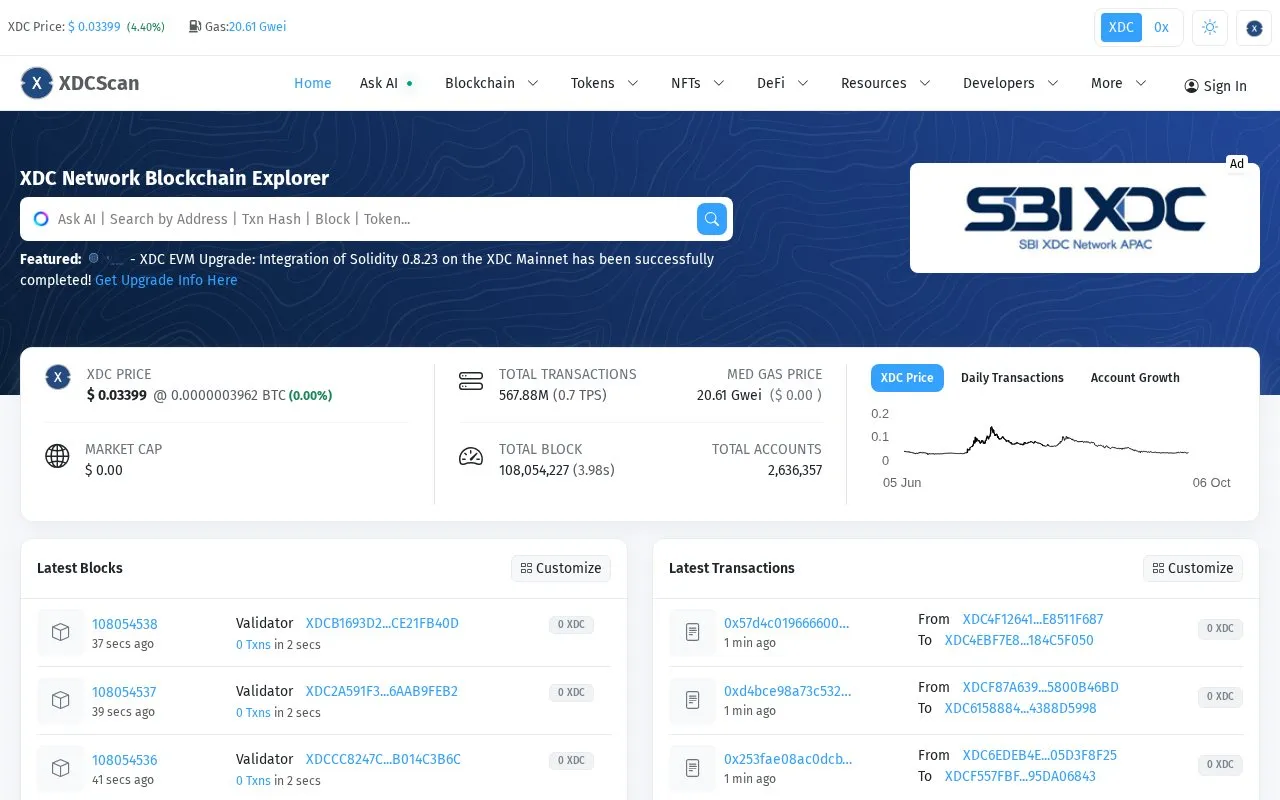Click the XDC network icon button
The image size is (1280, 800).
[x=1254, y=27]
